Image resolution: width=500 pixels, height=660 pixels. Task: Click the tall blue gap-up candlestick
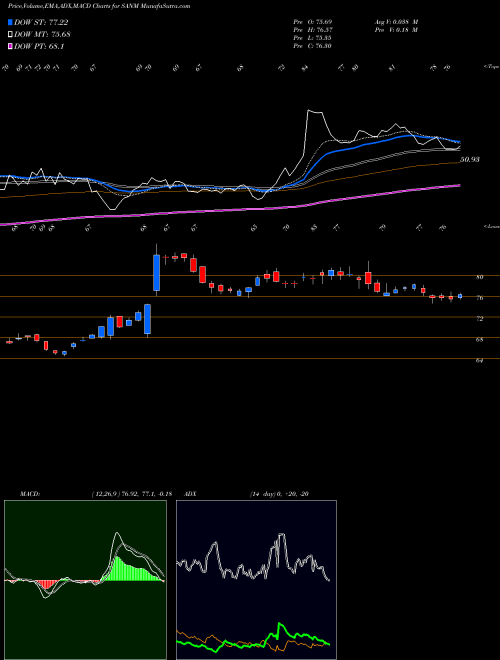pos(157,272)
